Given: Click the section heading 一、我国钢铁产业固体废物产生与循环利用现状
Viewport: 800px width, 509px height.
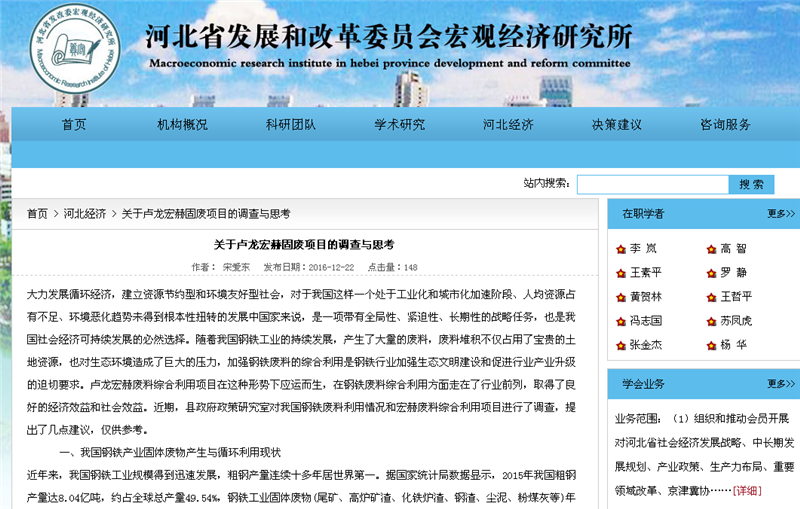Looking at the screenshot, I should coord(170,452).
